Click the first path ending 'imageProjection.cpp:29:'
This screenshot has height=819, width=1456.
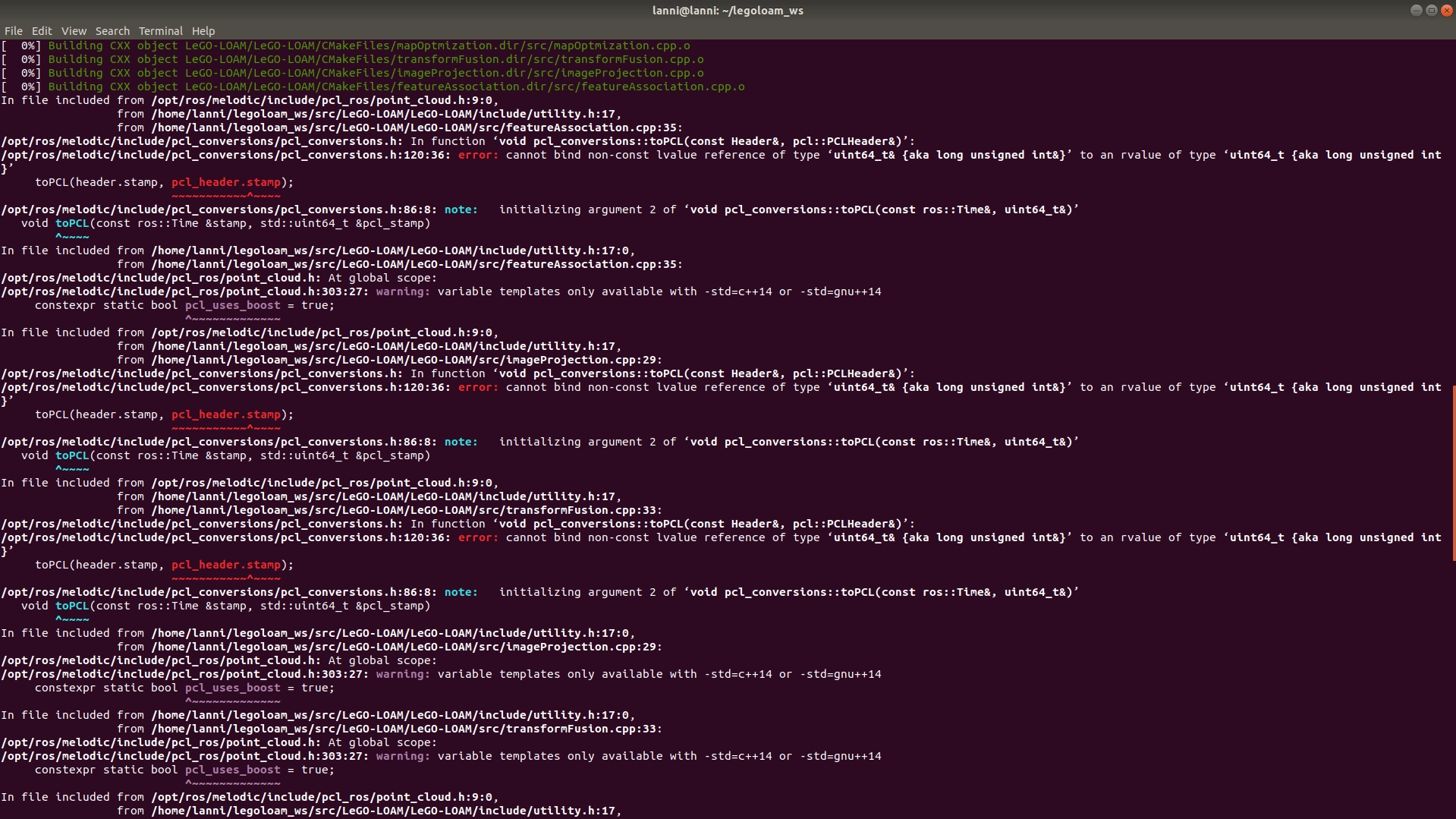407,360
